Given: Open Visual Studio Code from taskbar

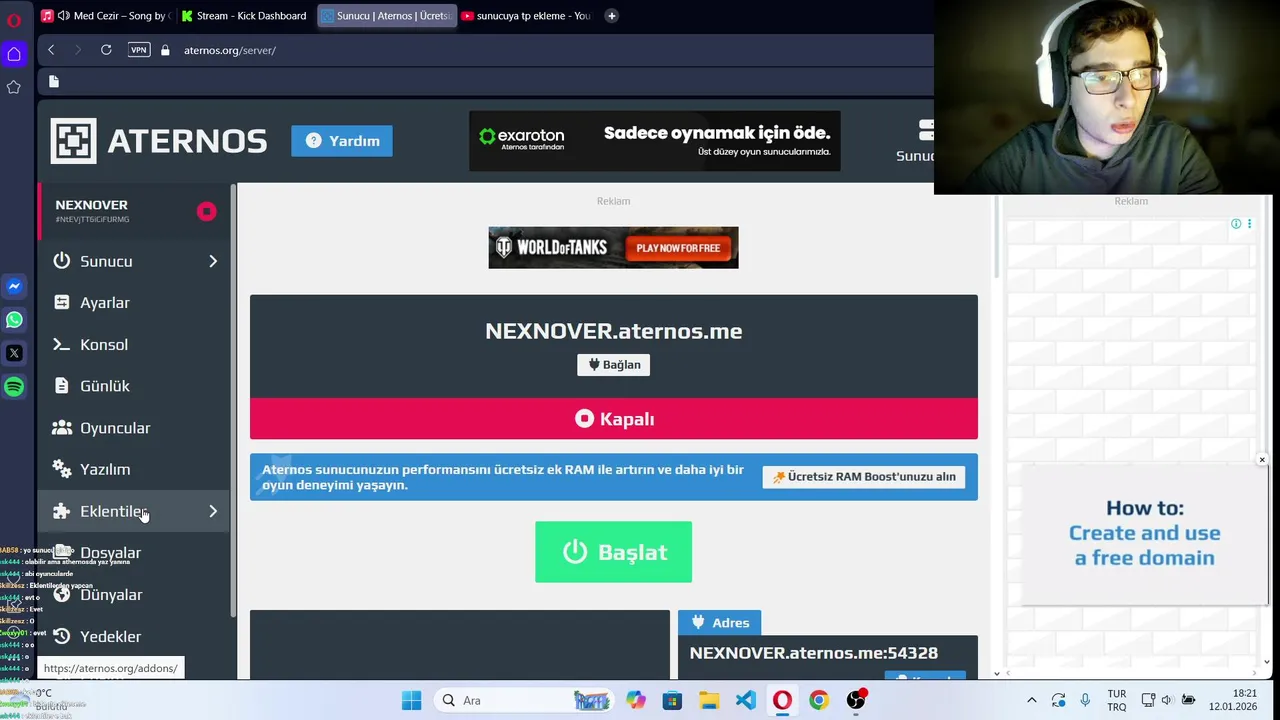Looking at the screenshot, I should pyautogui.click(x=746, y=701).
